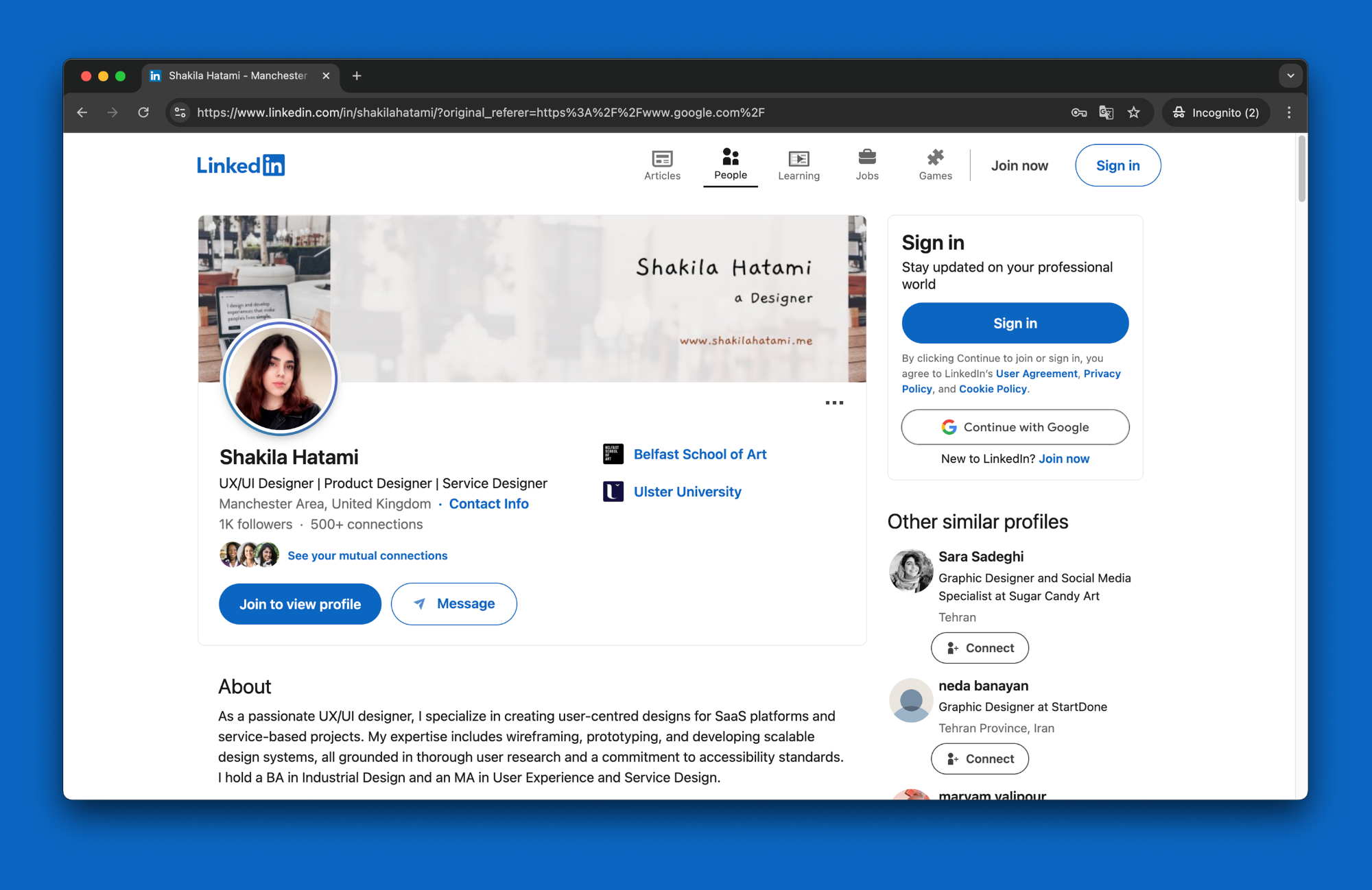Open saved passwords key icon
Viewport: 1372px width, 890px height.
point(1078,112)
